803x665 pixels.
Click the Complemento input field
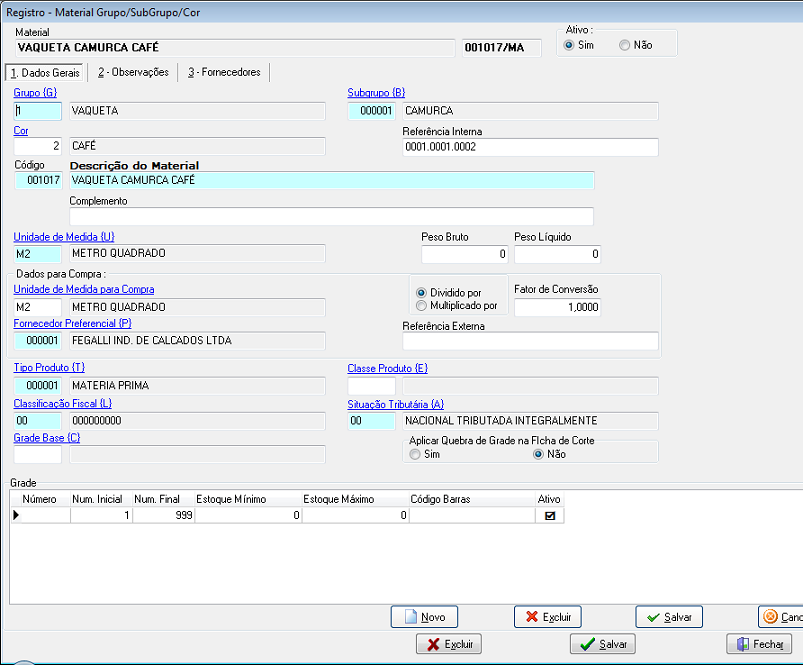coord(331,217)
